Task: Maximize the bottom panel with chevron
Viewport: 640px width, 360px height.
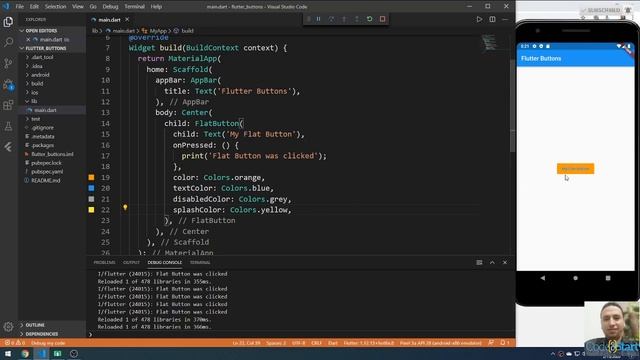Action: [x=492, y=262]
